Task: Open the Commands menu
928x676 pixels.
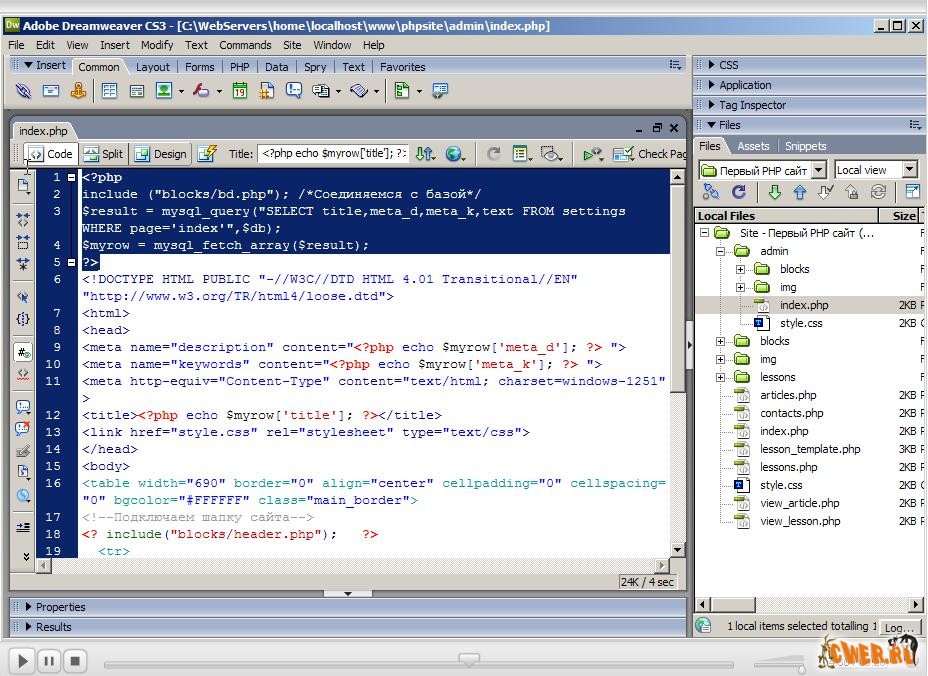Action: click(x=245, y=45)
